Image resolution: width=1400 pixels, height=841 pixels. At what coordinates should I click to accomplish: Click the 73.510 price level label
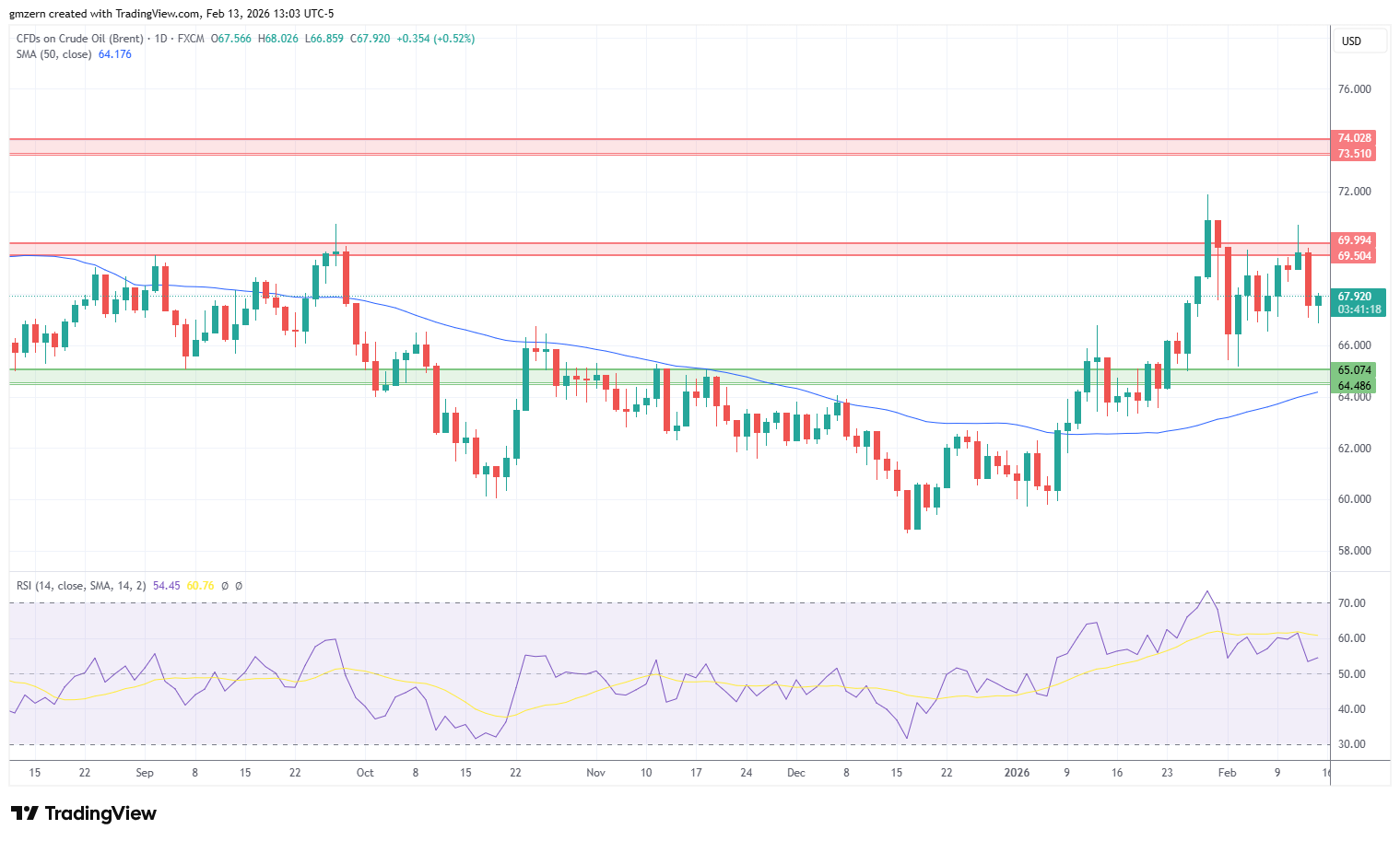pyautogui.click(x=1354, y=154)
